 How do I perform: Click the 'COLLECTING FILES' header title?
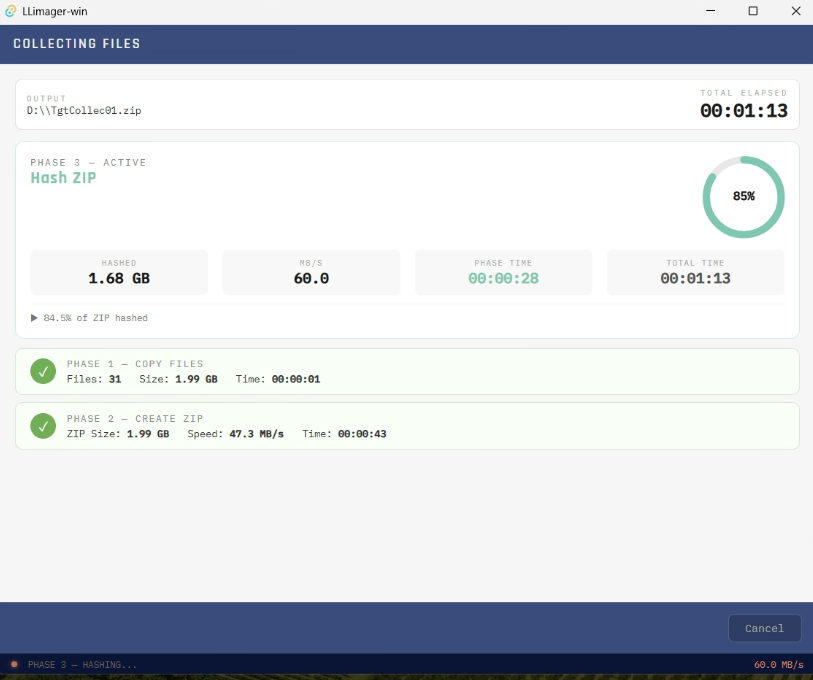pyautogui.click(x=77, y=44)
